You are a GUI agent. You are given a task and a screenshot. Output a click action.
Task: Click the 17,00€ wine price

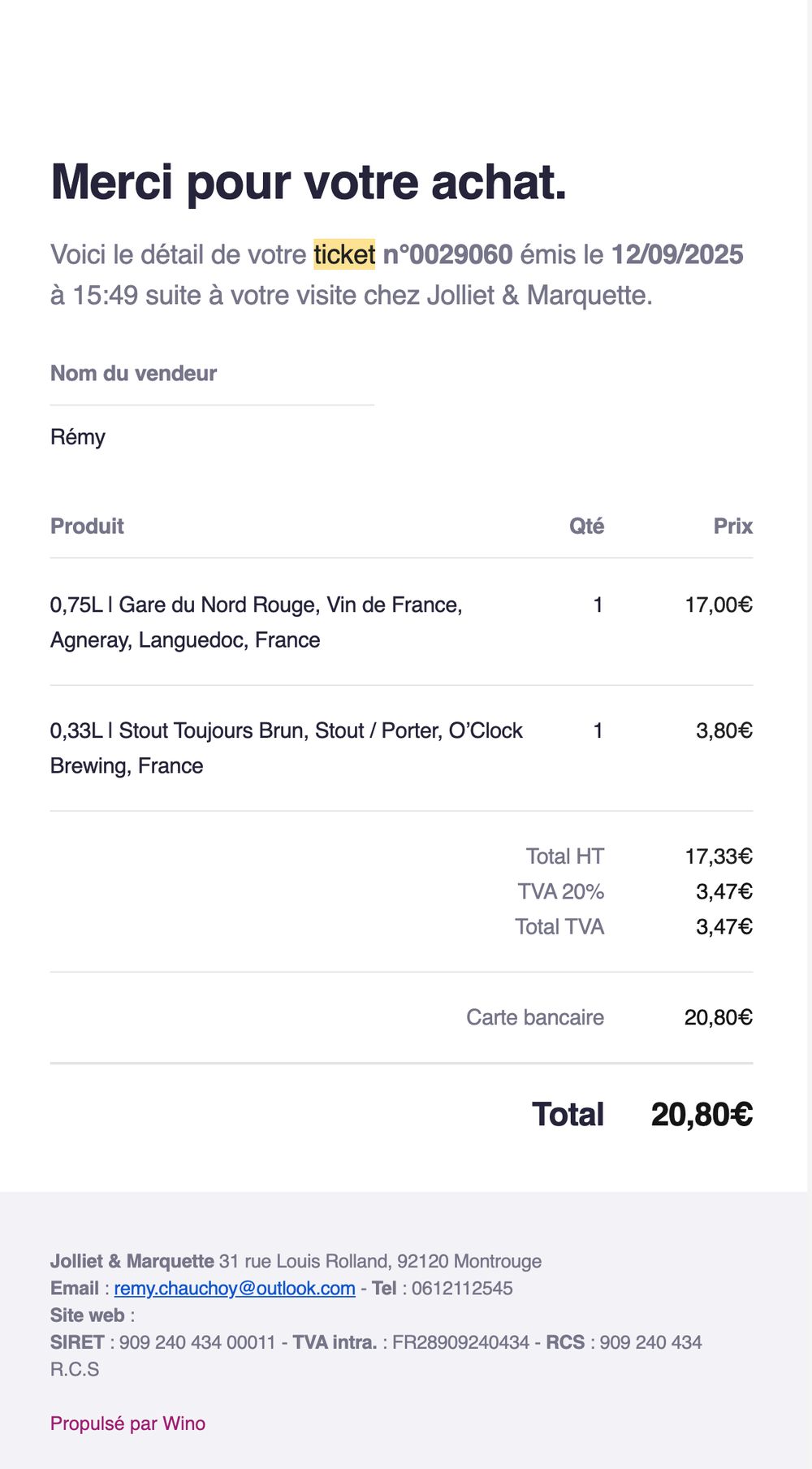pyautogui.click(x=718, y=604)
